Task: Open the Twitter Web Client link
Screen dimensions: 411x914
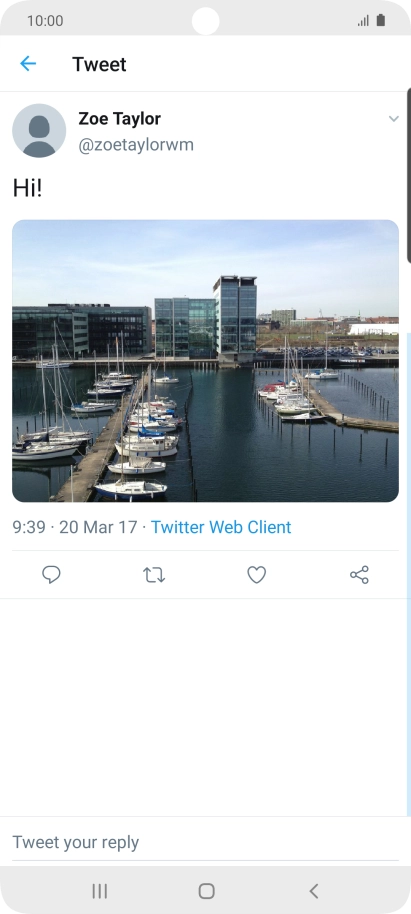Action: pyautogui.click(x=221, y=527)
